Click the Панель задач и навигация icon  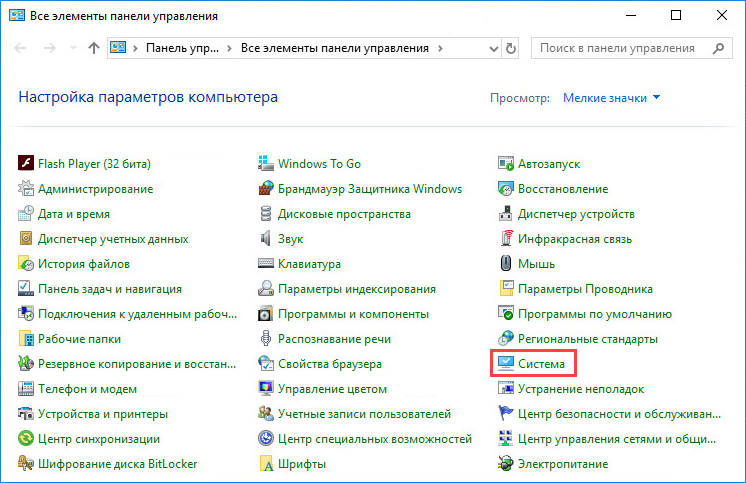click(x=26, y=288)
